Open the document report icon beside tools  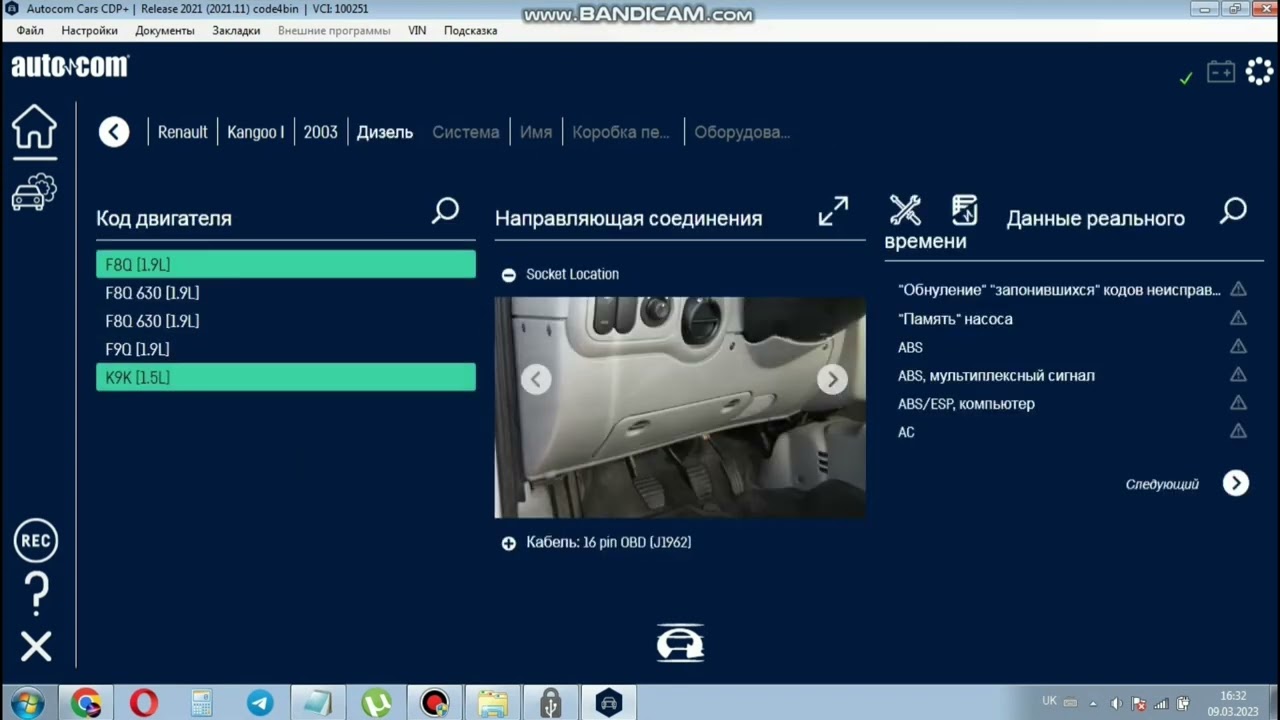click(x=964, y=210)
